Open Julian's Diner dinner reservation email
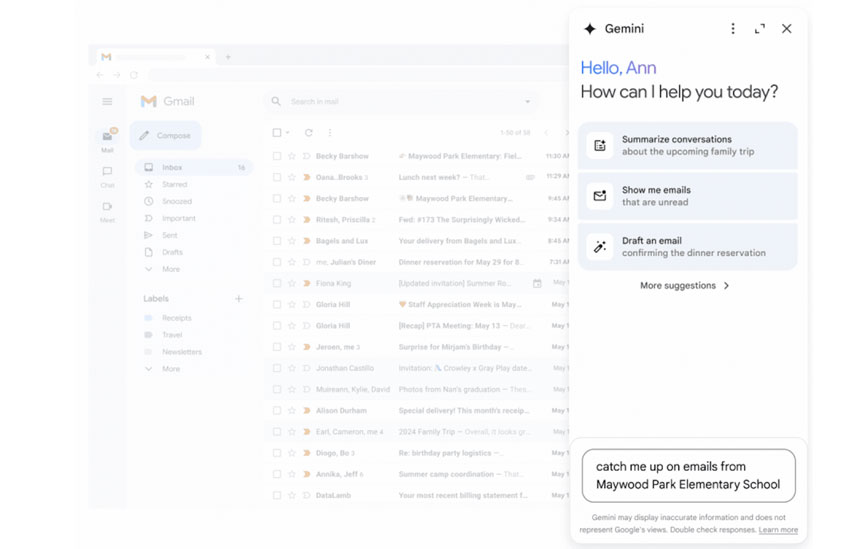The image size is (860, 549). (417, 262)
